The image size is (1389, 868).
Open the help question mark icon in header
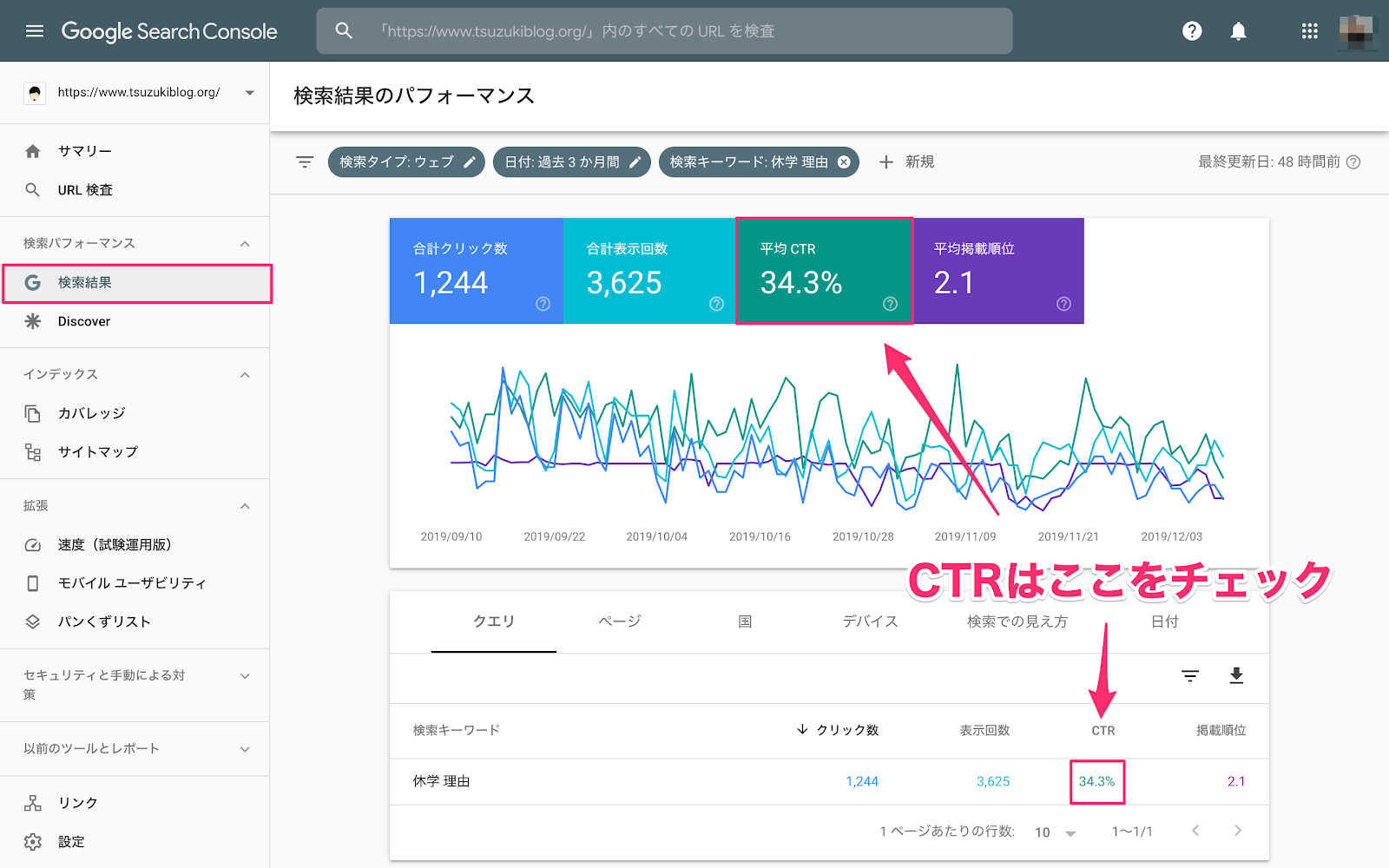tap(1192, 31)
